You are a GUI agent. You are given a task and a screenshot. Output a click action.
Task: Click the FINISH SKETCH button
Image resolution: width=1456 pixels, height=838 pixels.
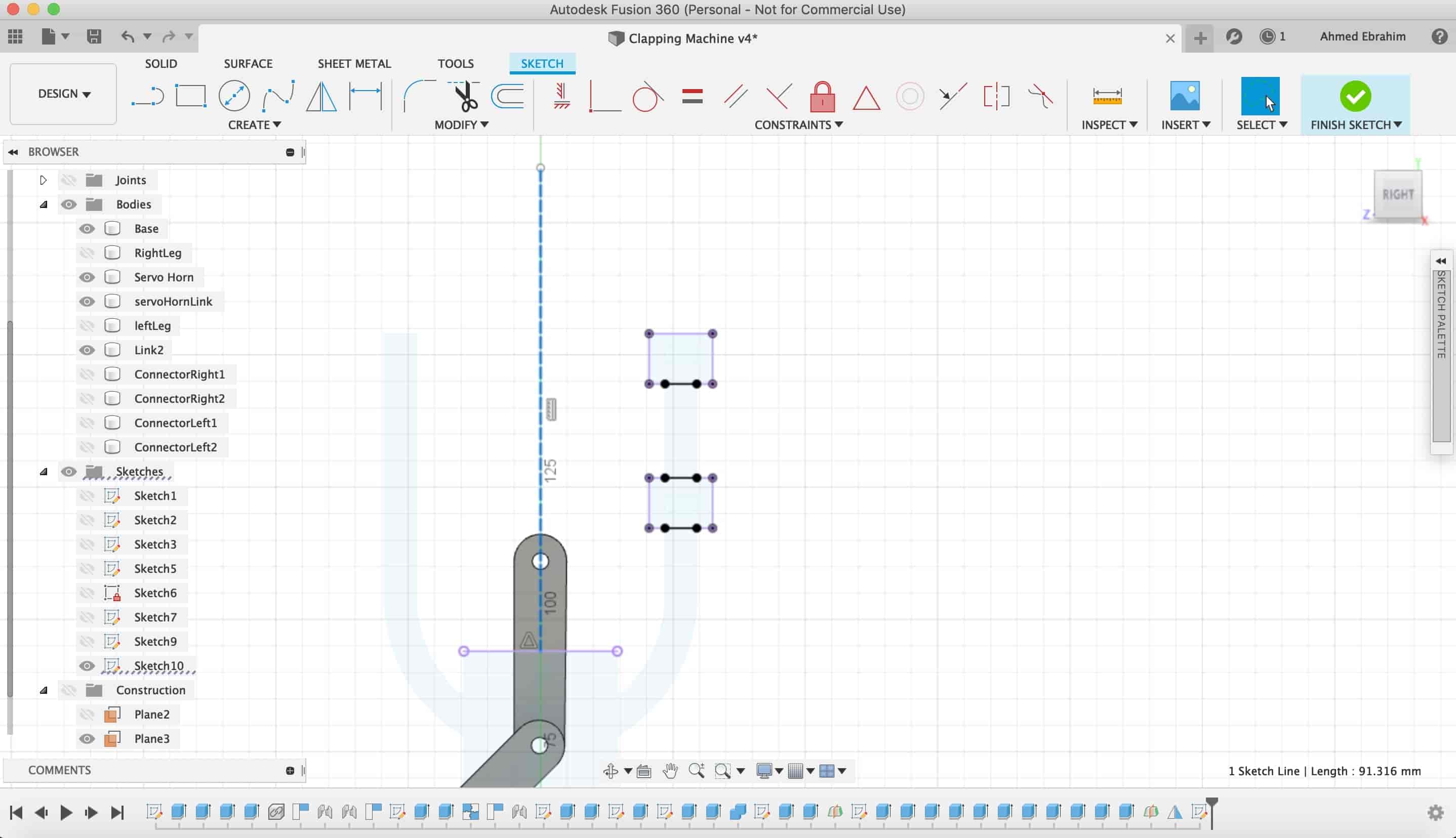[1355, 104]
